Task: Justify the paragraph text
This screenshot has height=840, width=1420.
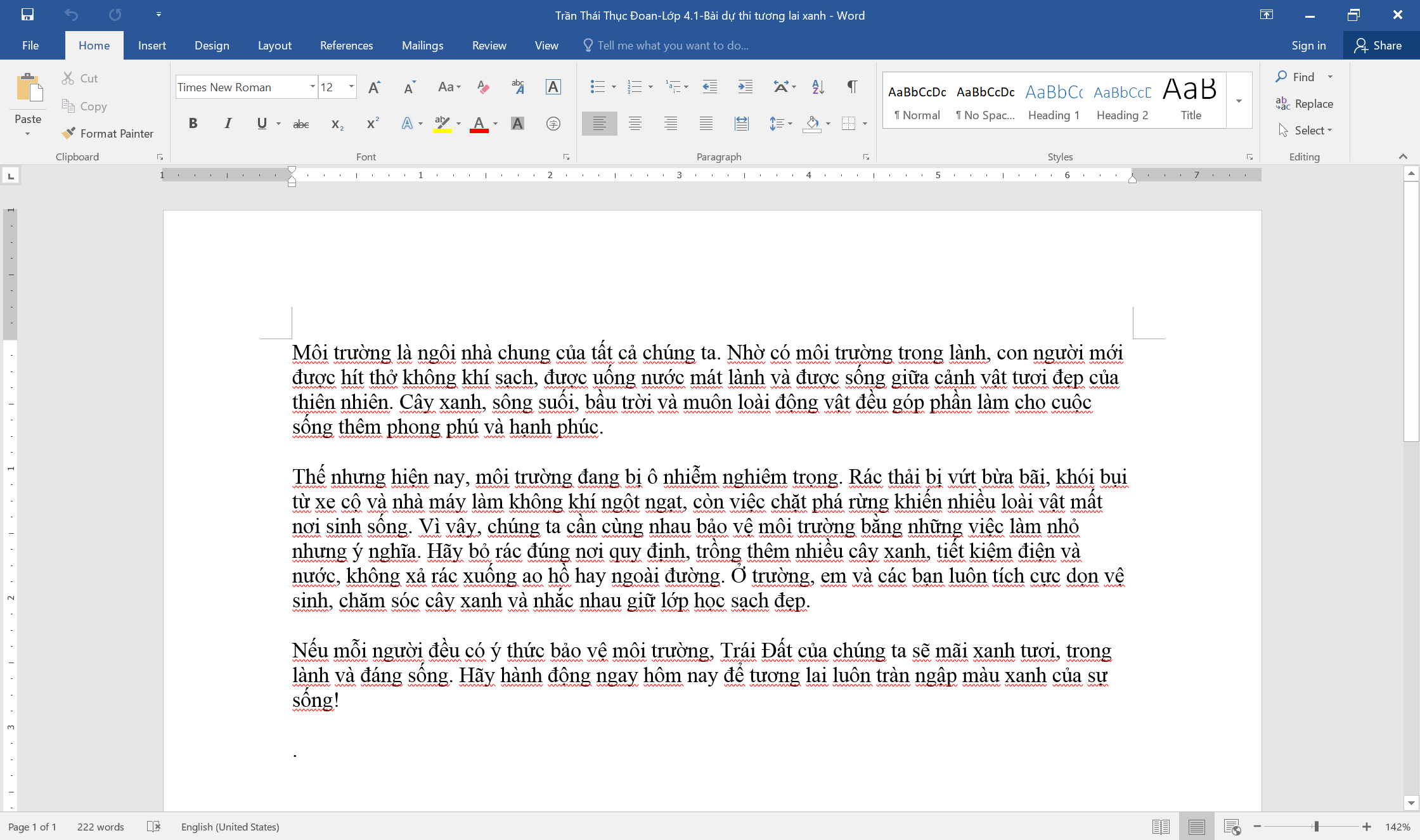Action: (706, 124)
